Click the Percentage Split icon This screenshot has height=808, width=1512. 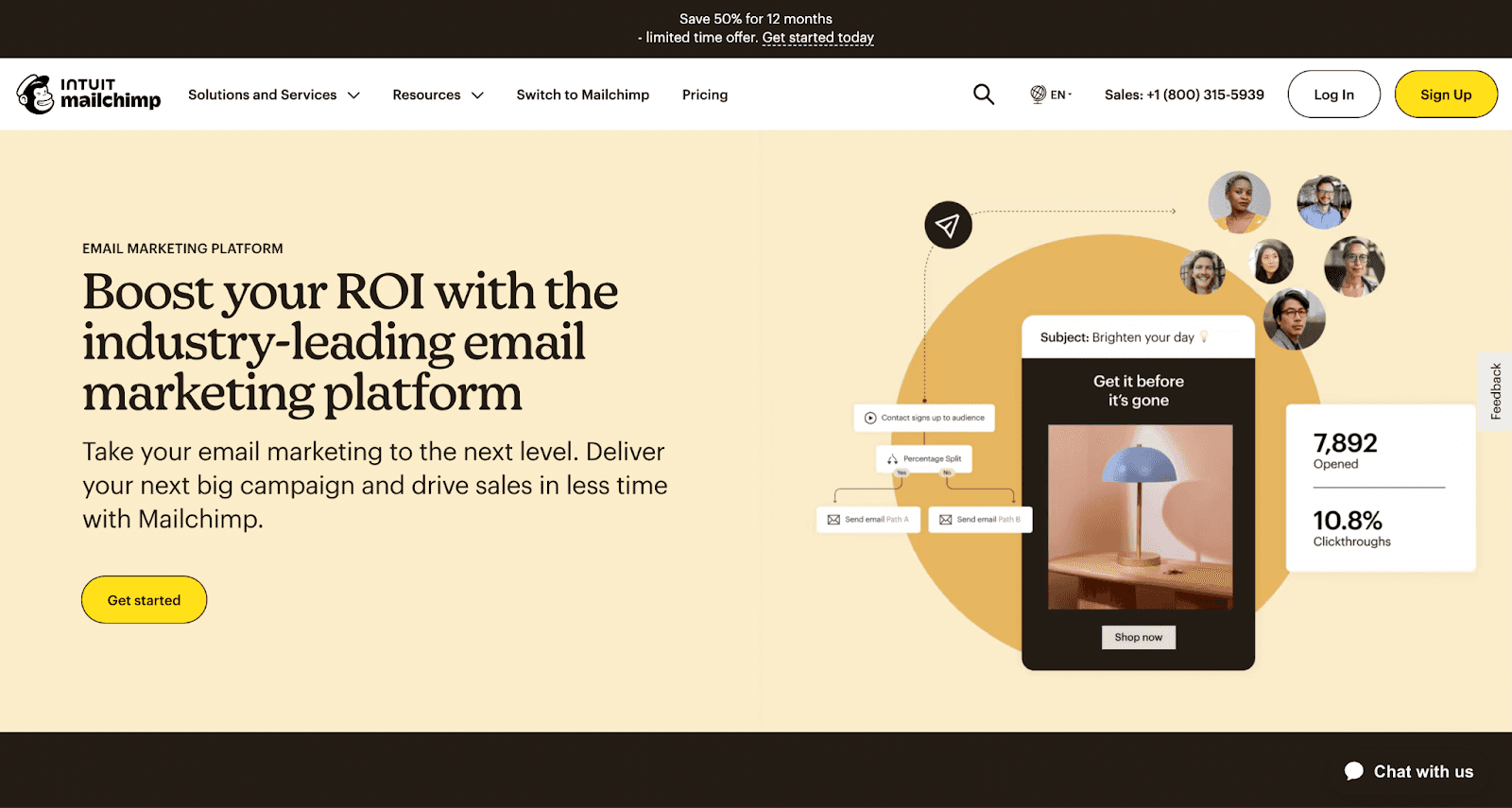892,459
